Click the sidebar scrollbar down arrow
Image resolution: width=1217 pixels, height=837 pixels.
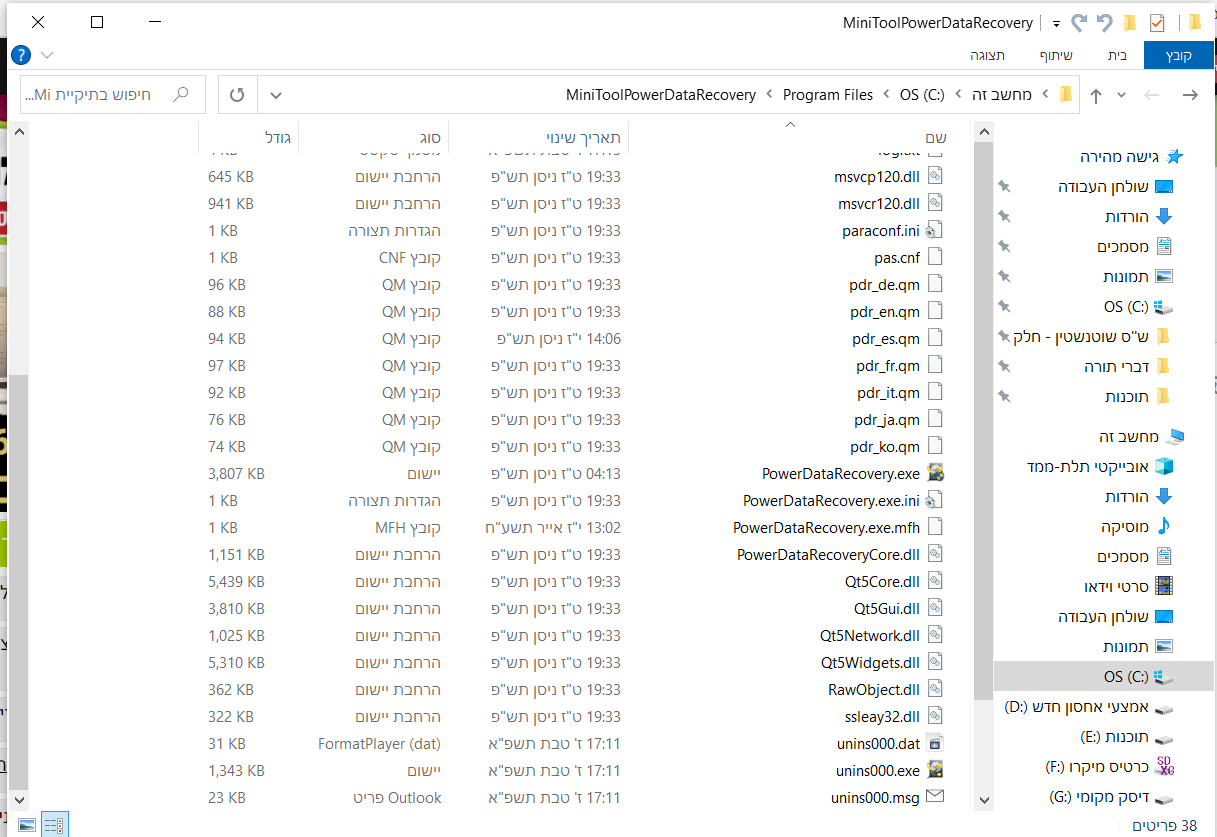point(983,799)
